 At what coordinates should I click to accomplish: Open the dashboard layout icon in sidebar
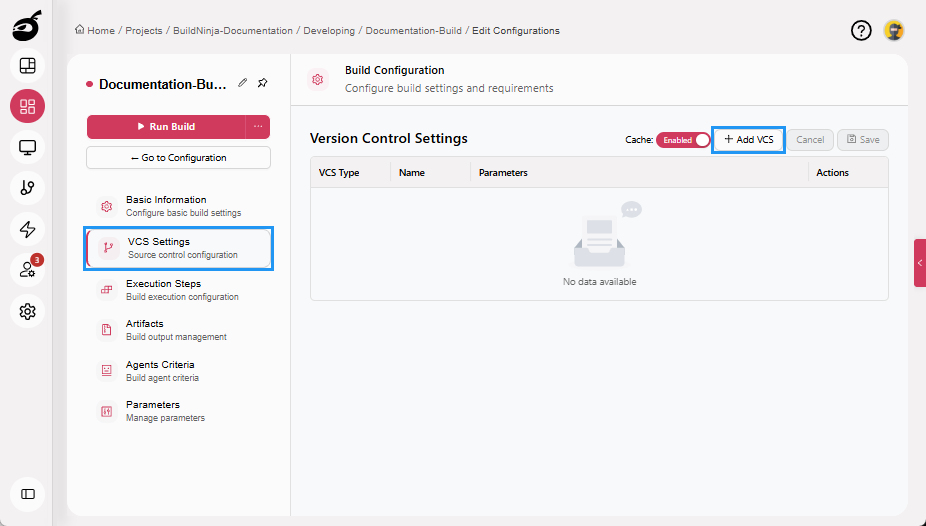coord(27,66)
